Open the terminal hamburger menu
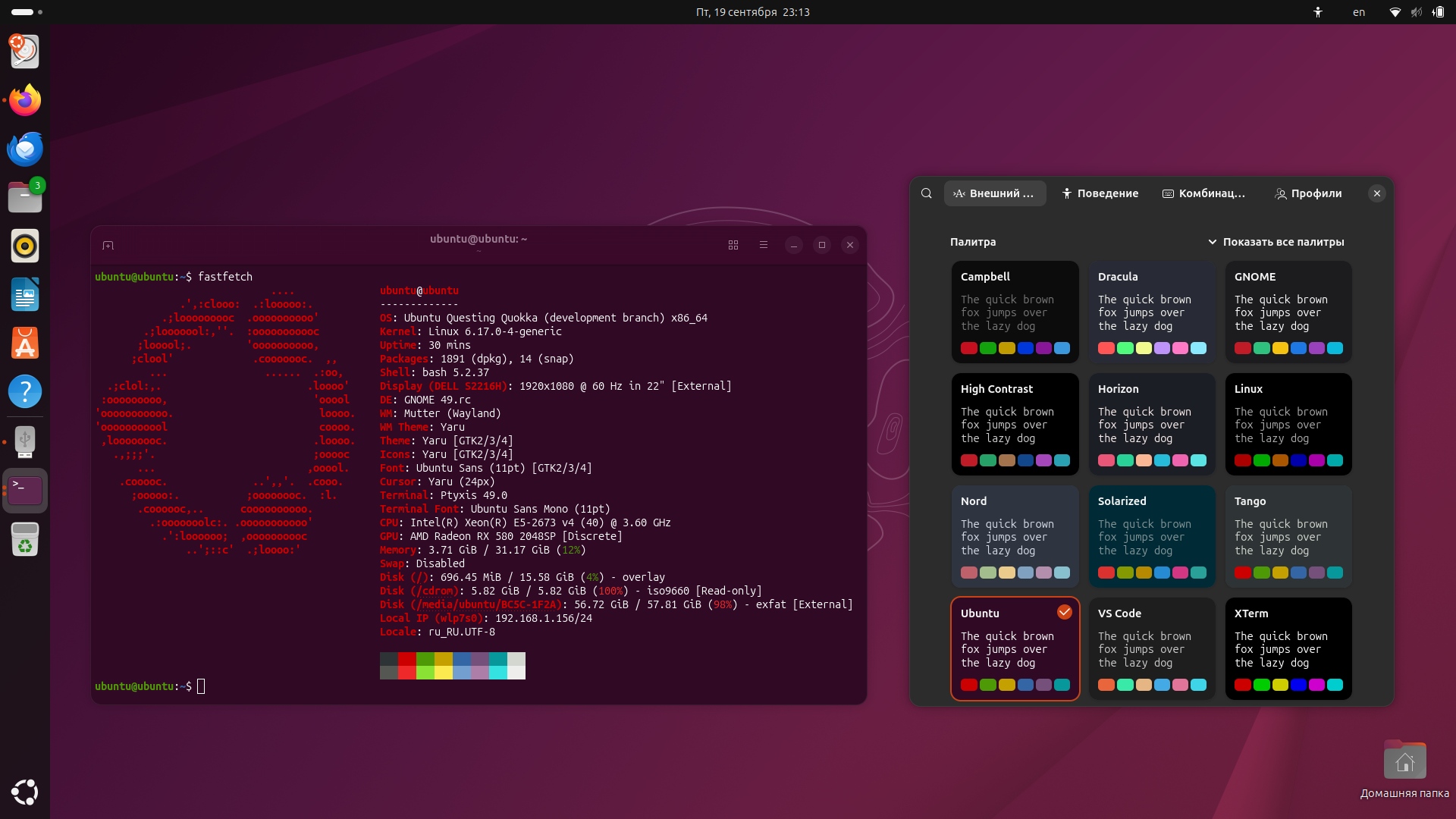This screenshot has width=1456, height=819. [764, 245]
